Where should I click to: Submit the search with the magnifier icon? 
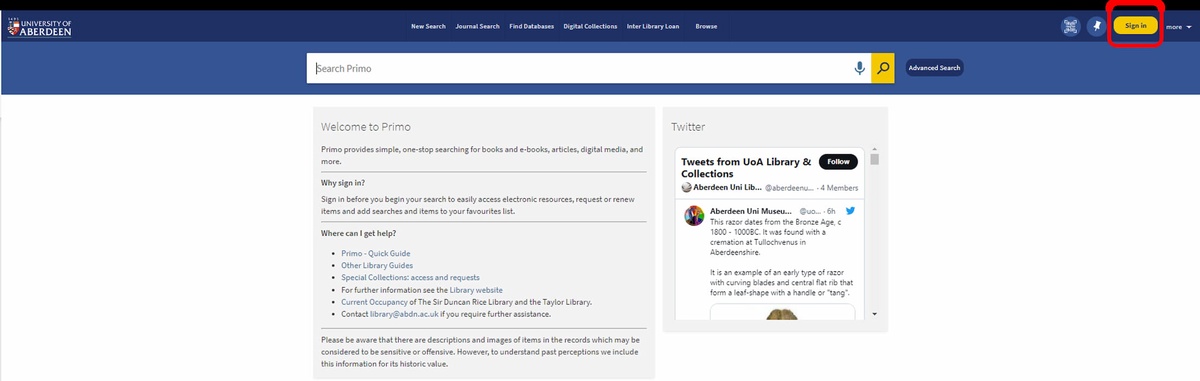click(x=883, y=68)
